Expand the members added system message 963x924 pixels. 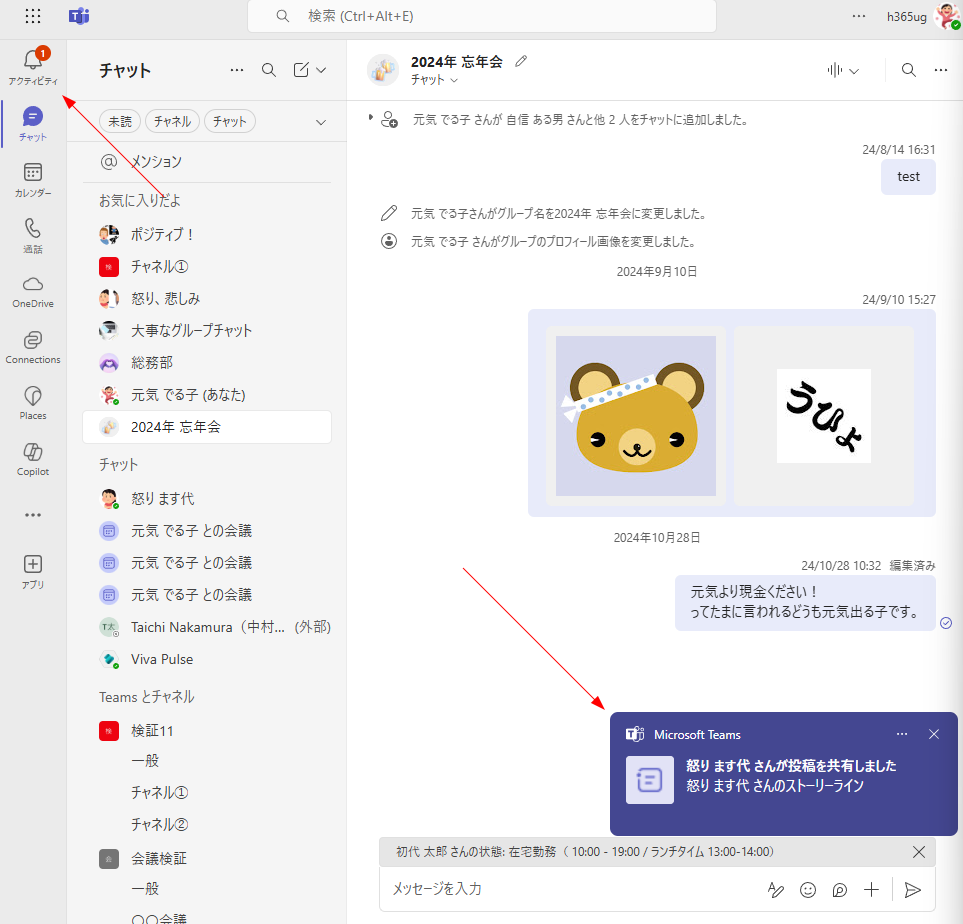pos(370,117)
